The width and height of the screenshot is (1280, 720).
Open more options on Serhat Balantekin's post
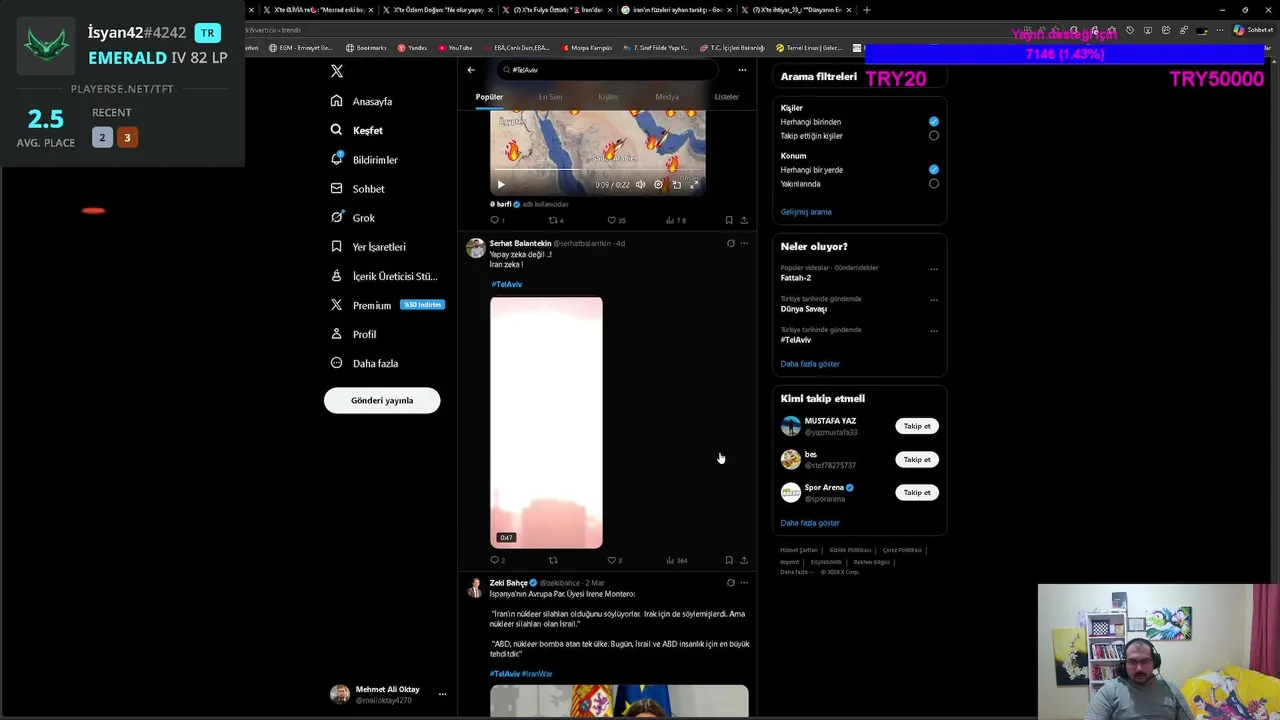pyautogui.click(x=743, y=243)
